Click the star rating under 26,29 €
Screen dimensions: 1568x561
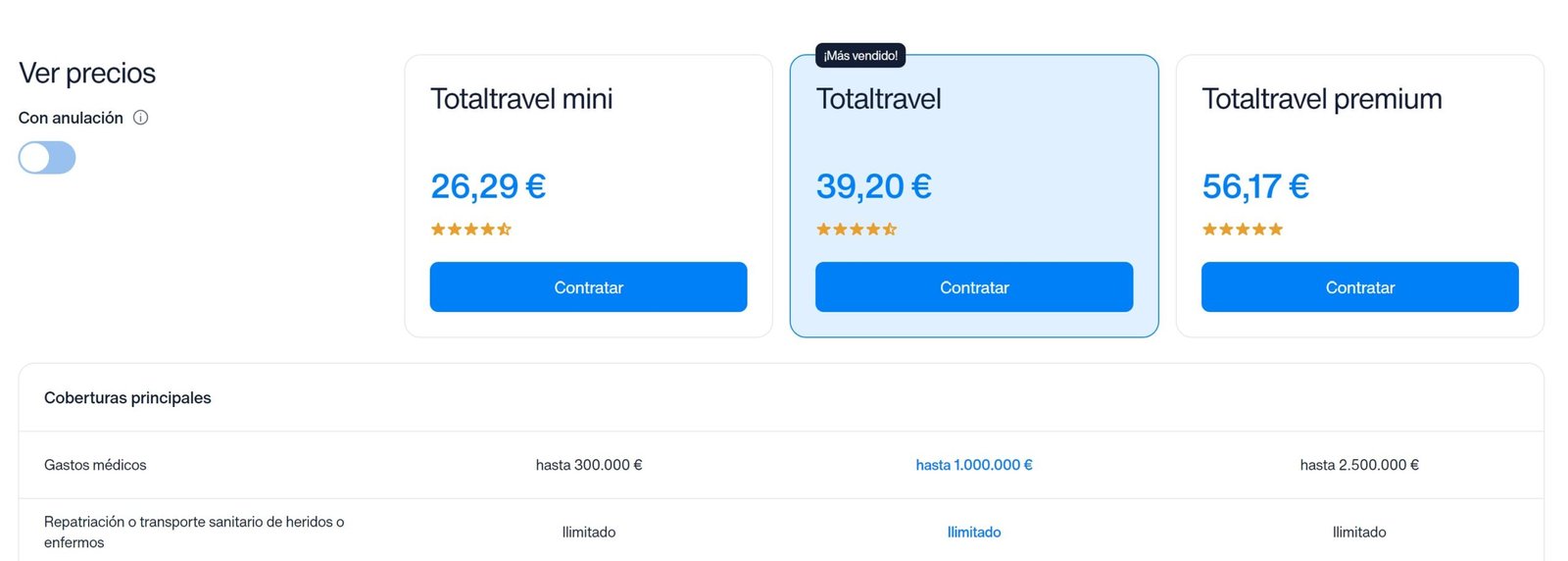click(471, 229)
